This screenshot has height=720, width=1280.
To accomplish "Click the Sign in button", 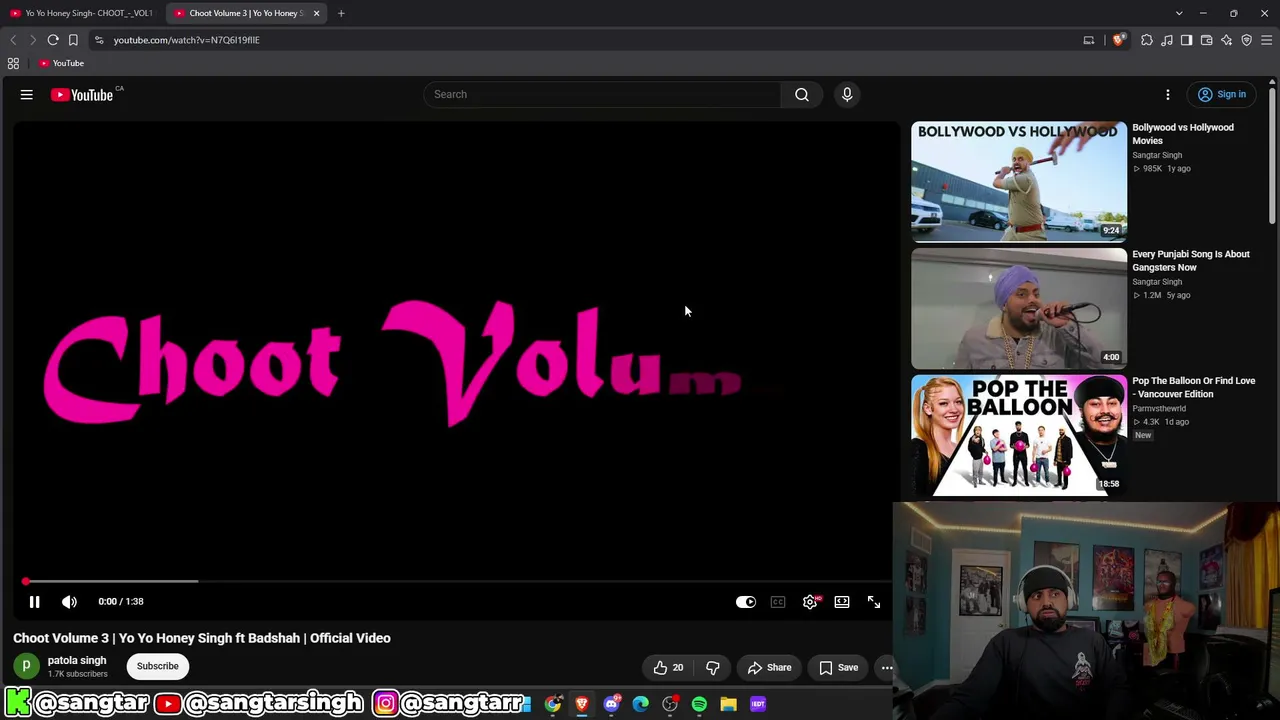I will pos(1222,95).
